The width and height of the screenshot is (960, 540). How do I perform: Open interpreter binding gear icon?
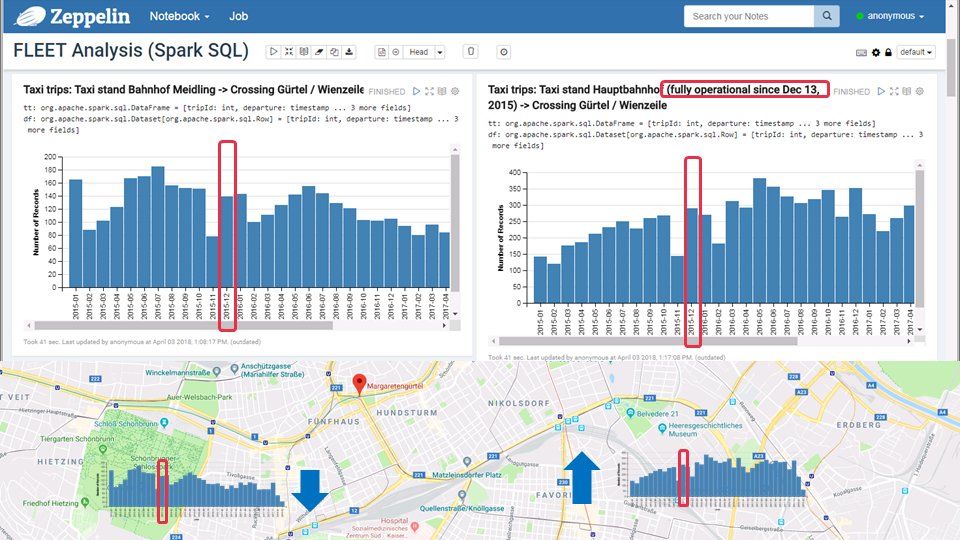click(876, 53)
